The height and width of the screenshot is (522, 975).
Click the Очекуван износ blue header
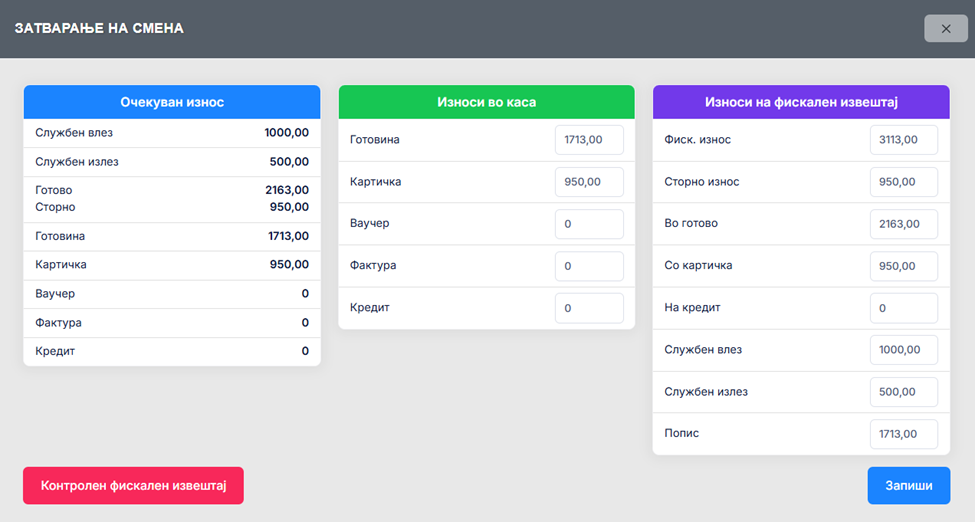pos(172,102)
